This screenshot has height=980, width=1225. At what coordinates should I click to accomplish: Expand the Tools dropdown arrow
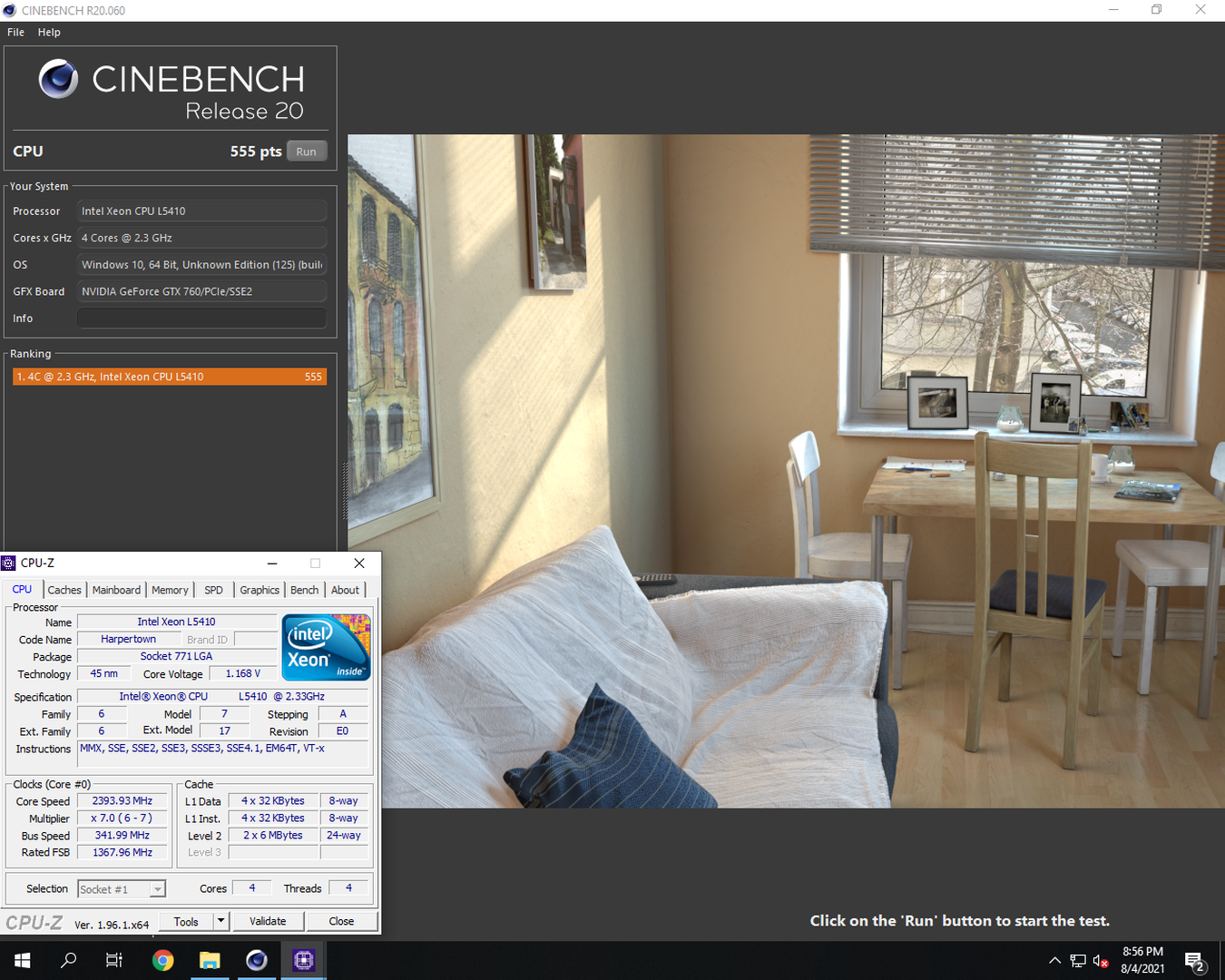click(x=220, y=921)
